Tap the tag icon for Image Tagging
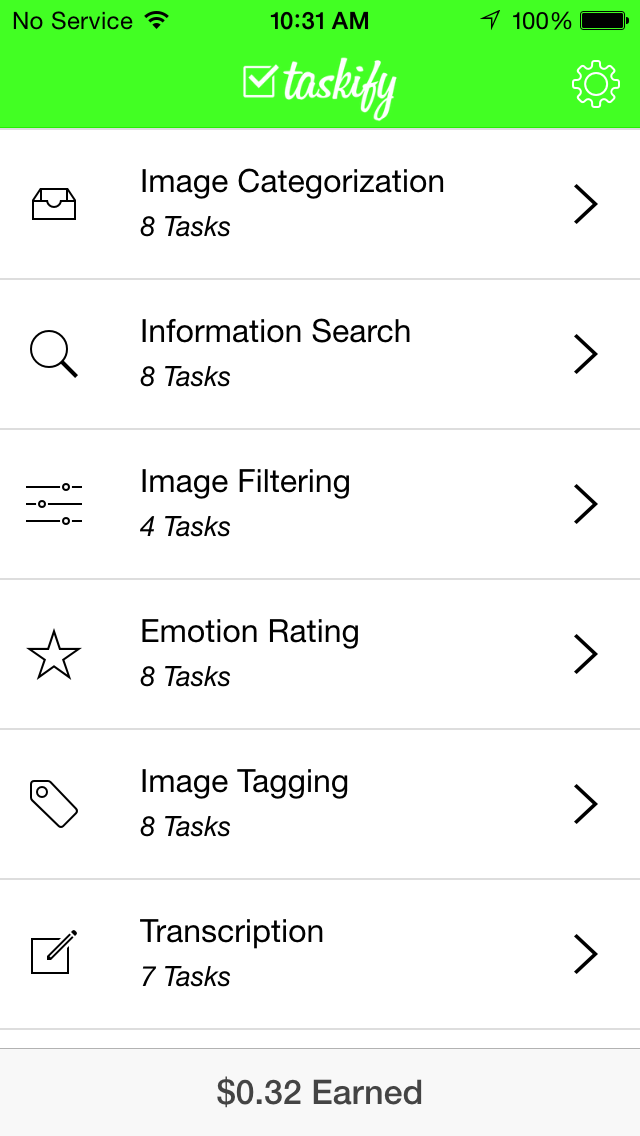 click(x=54, y=803)
